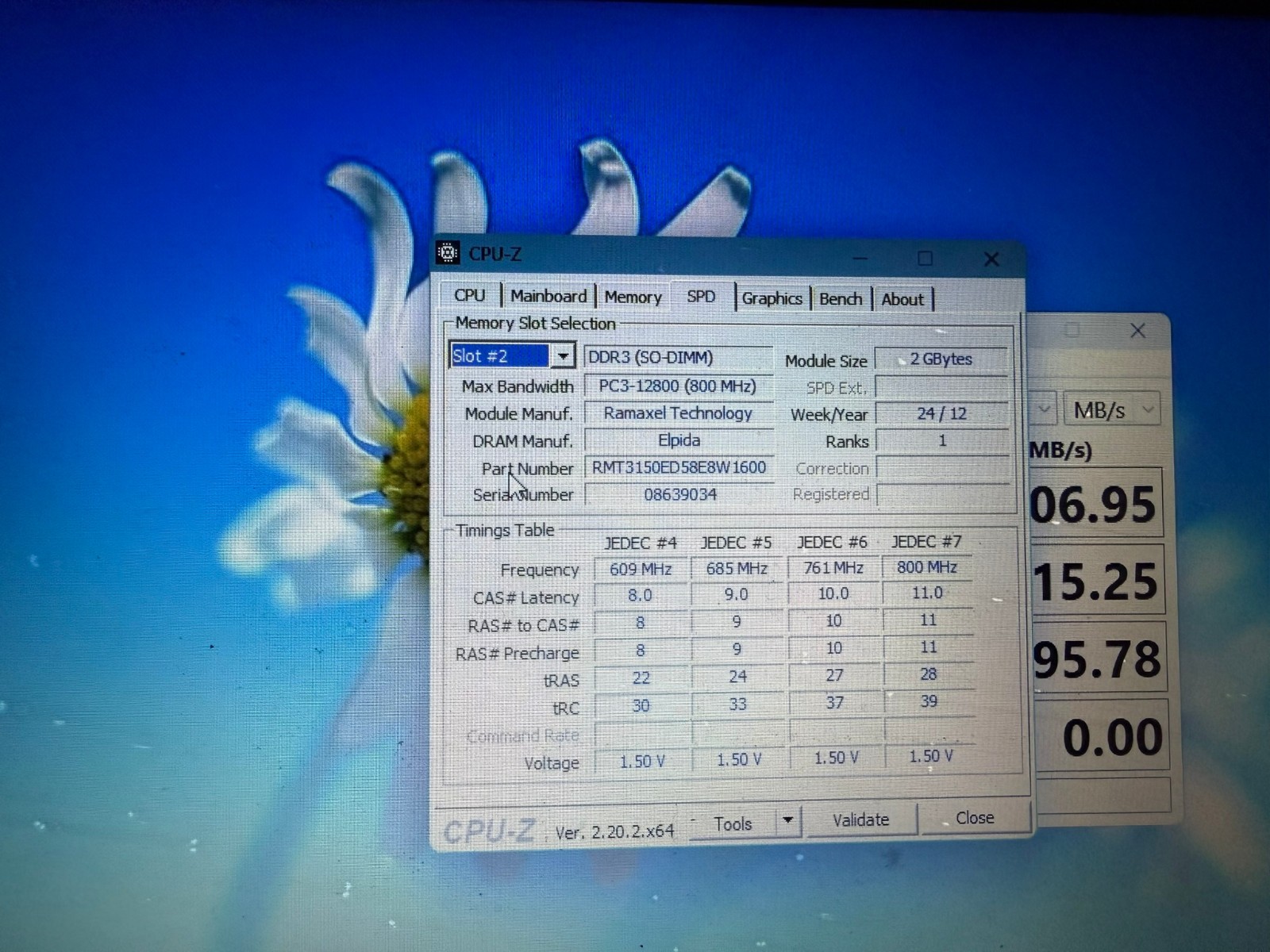Expand the Slot #2 memory slot dropdown

(x=563, y=355)
